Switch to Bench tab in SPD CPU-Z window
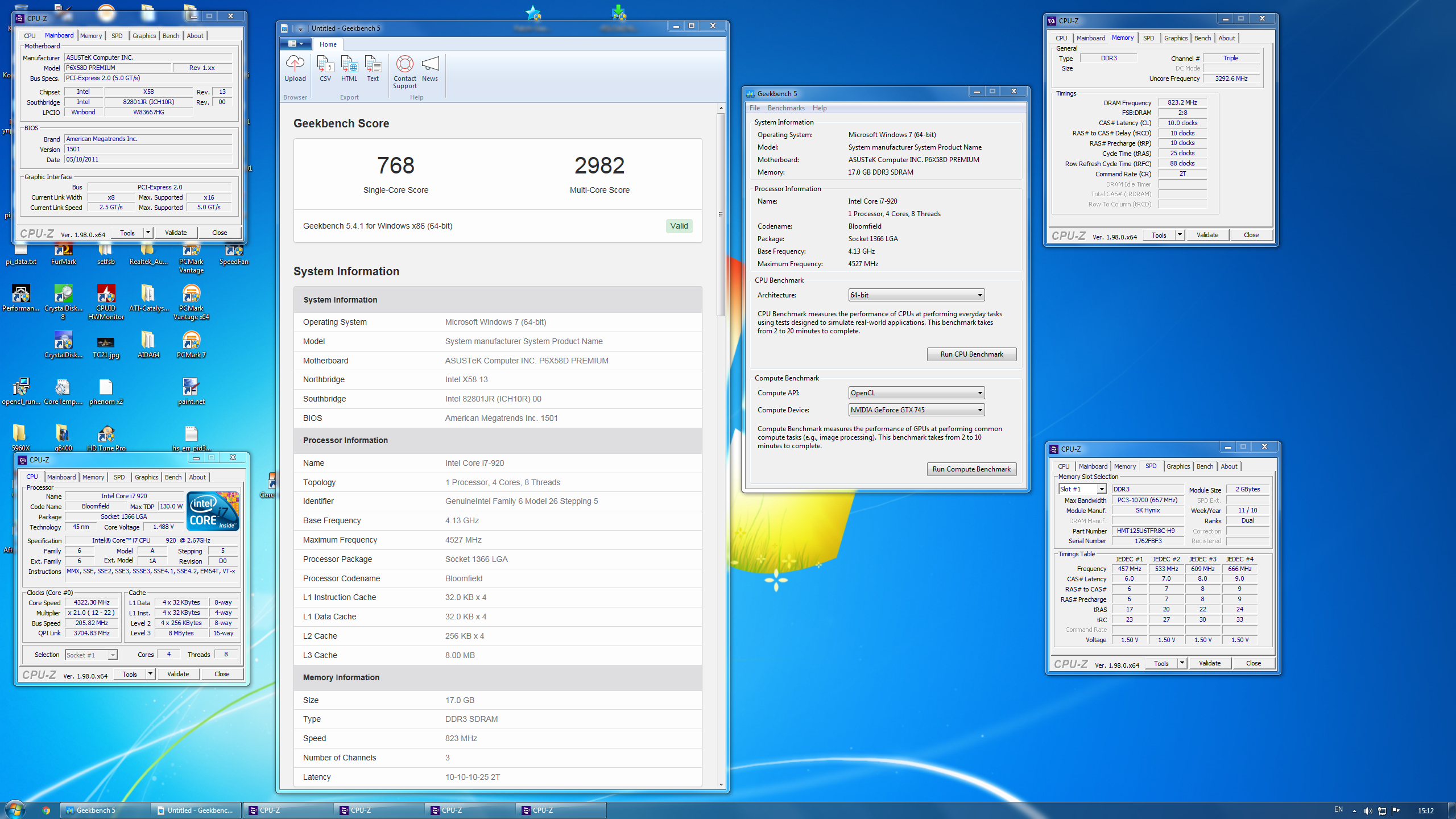Image resolution: width=1456 pixels, height=819 pixels. coord(1205,466)
